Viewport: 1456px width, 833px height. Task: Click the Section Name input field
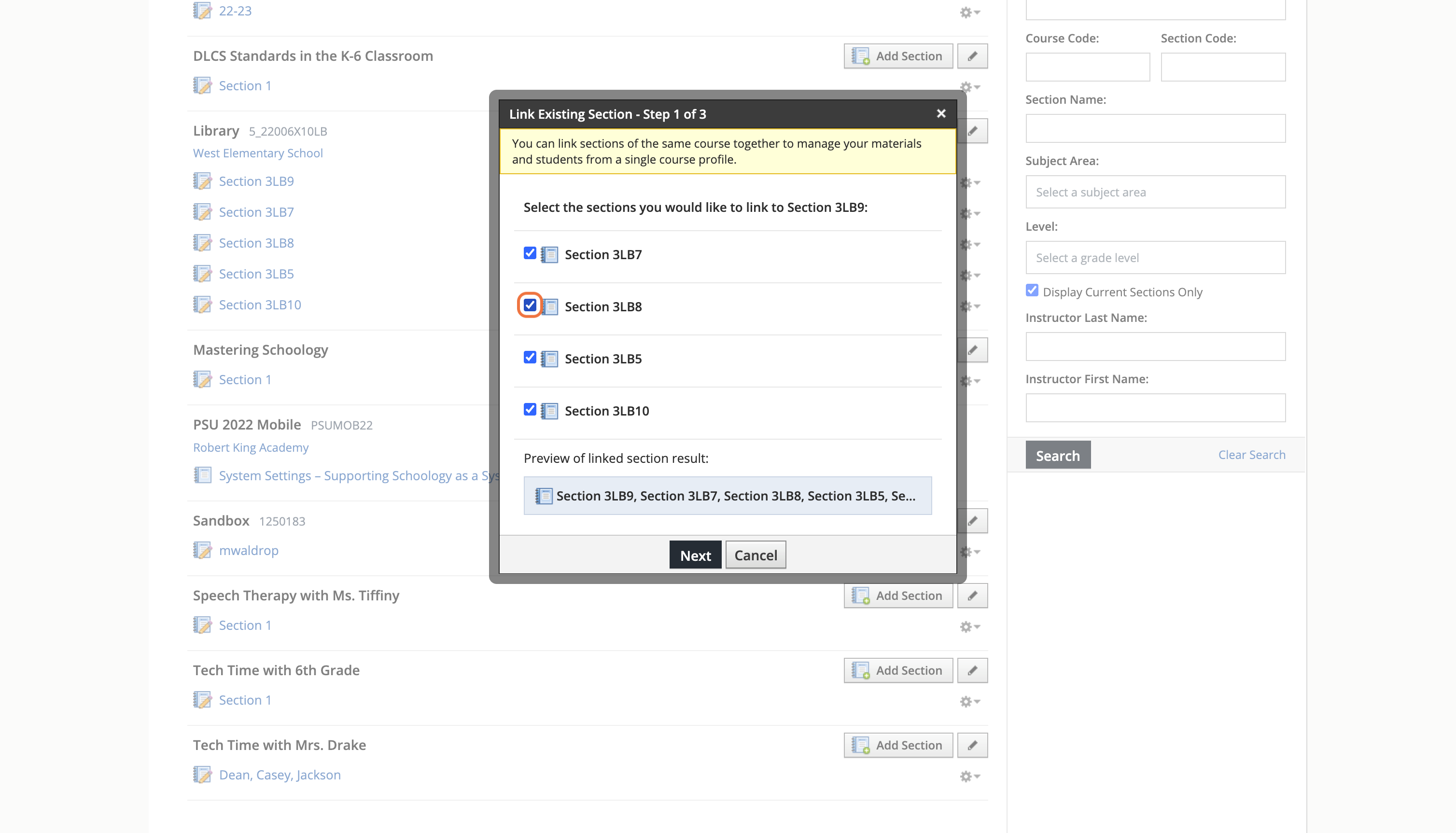(1155, 128)
